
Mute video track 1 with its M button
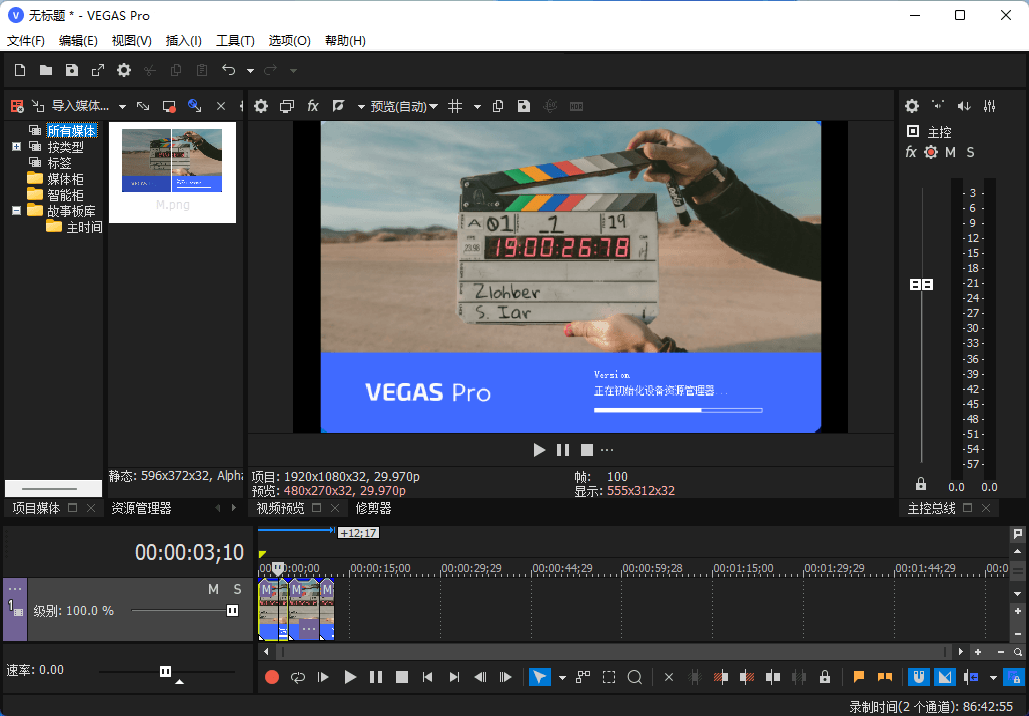(x=213, y=589)
